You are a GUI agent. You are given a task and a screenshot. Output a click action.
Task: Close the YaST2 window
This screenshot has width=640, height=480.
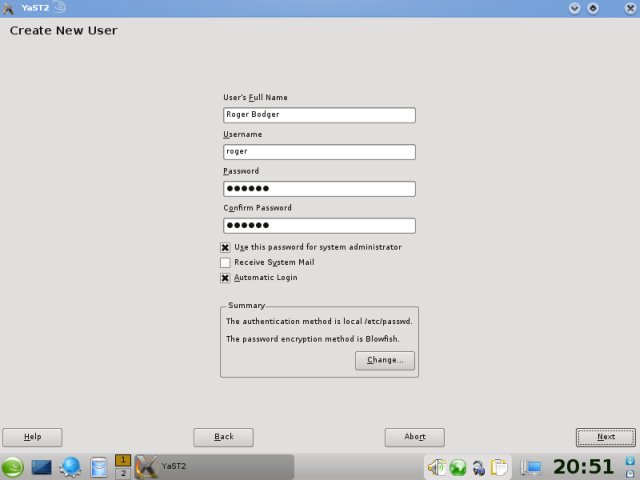click(630, 8)
